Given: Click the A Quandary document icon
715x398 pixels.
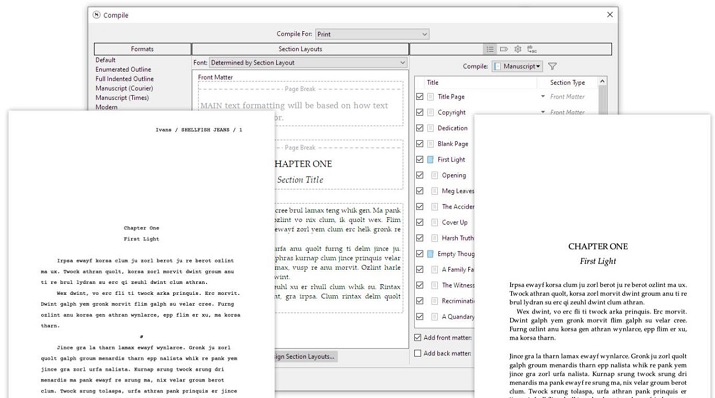Looking at the screenshot, I should click(x=435, y=316).
